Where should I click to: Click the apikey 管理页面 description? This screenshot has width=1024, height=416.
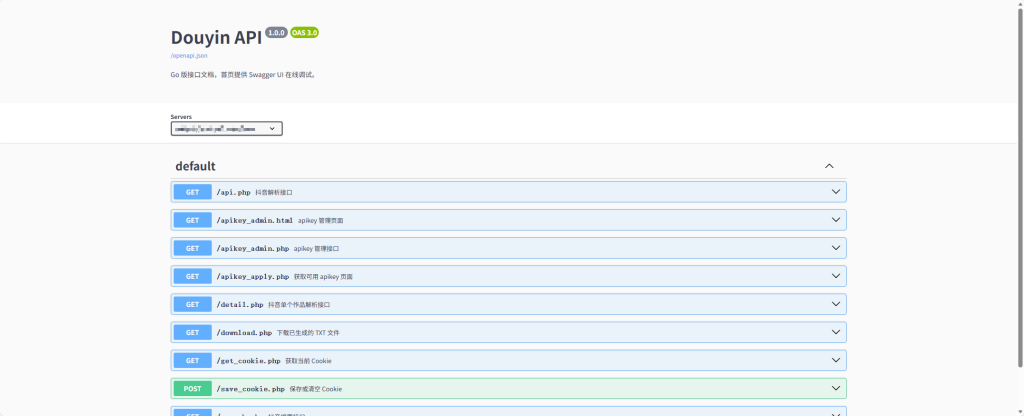tap(321, 221)
